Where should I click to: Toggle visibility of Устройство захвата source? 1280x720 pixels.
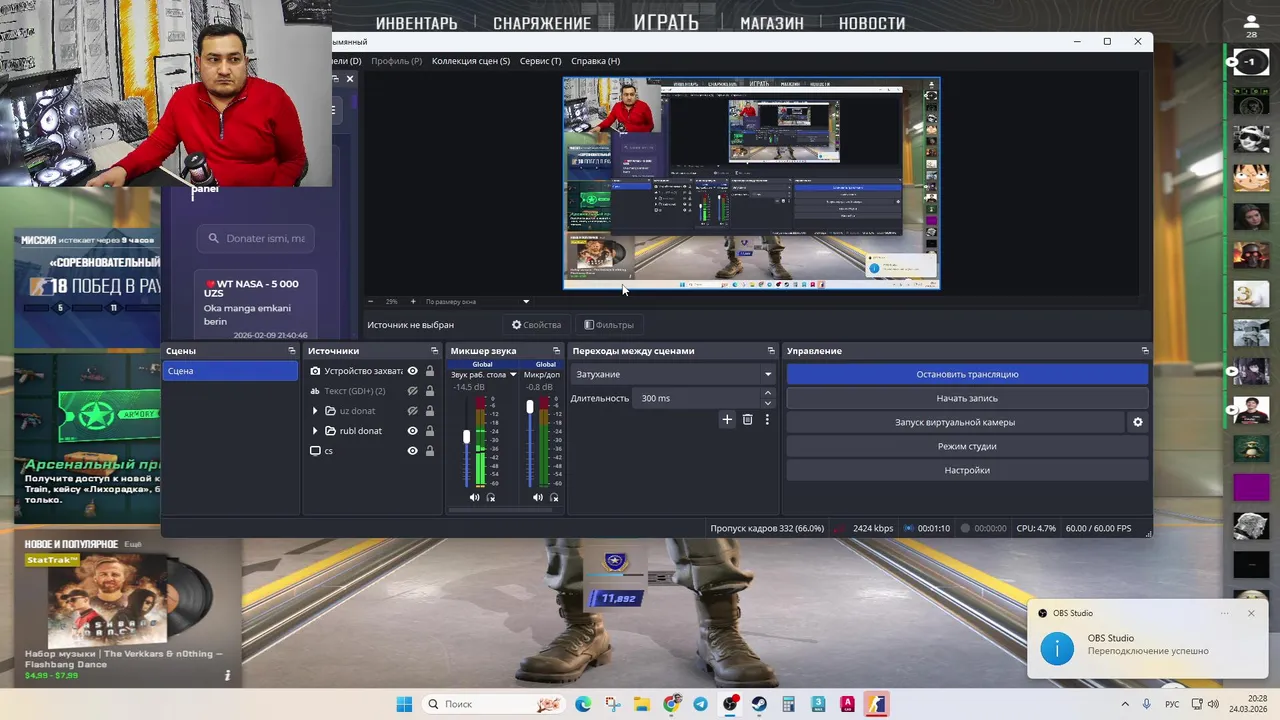pos(412,371)
